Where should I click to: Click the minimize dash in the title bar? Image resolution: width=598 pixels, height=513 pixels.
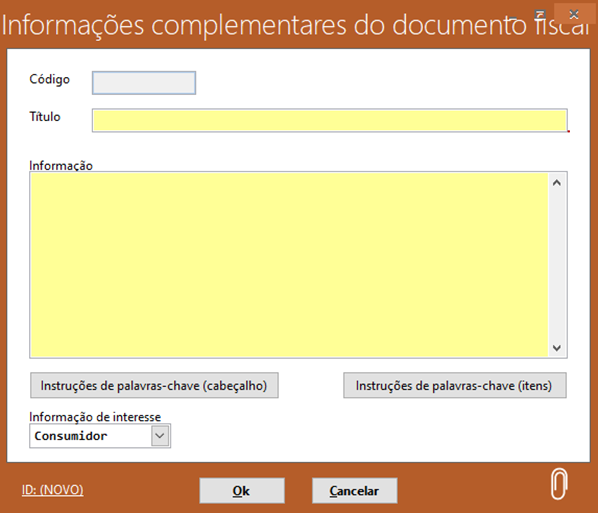pyautogui.click(x=513, y=17)
